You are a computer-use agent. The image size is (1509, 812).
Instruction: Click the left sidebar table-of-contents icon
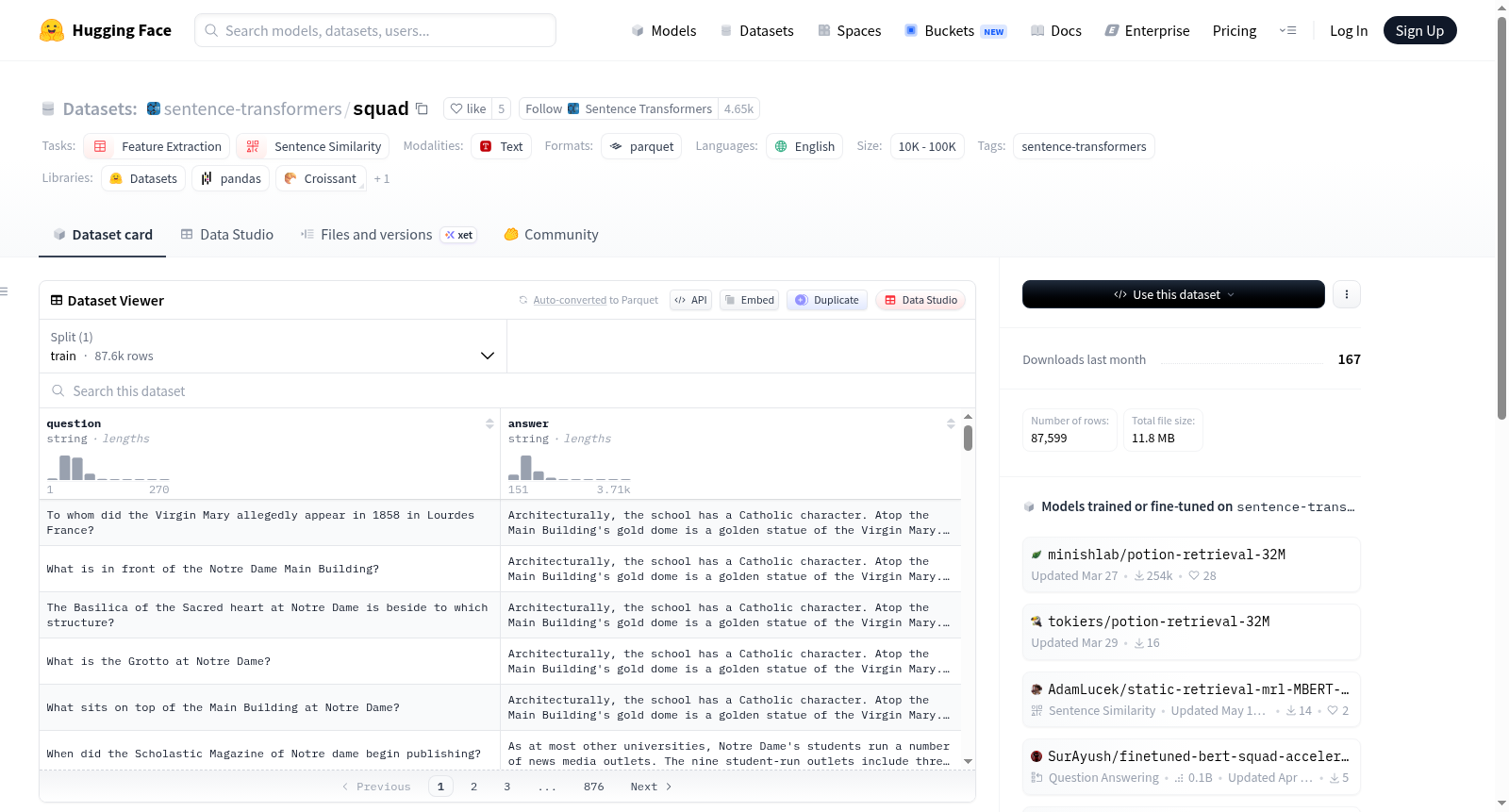5,291
